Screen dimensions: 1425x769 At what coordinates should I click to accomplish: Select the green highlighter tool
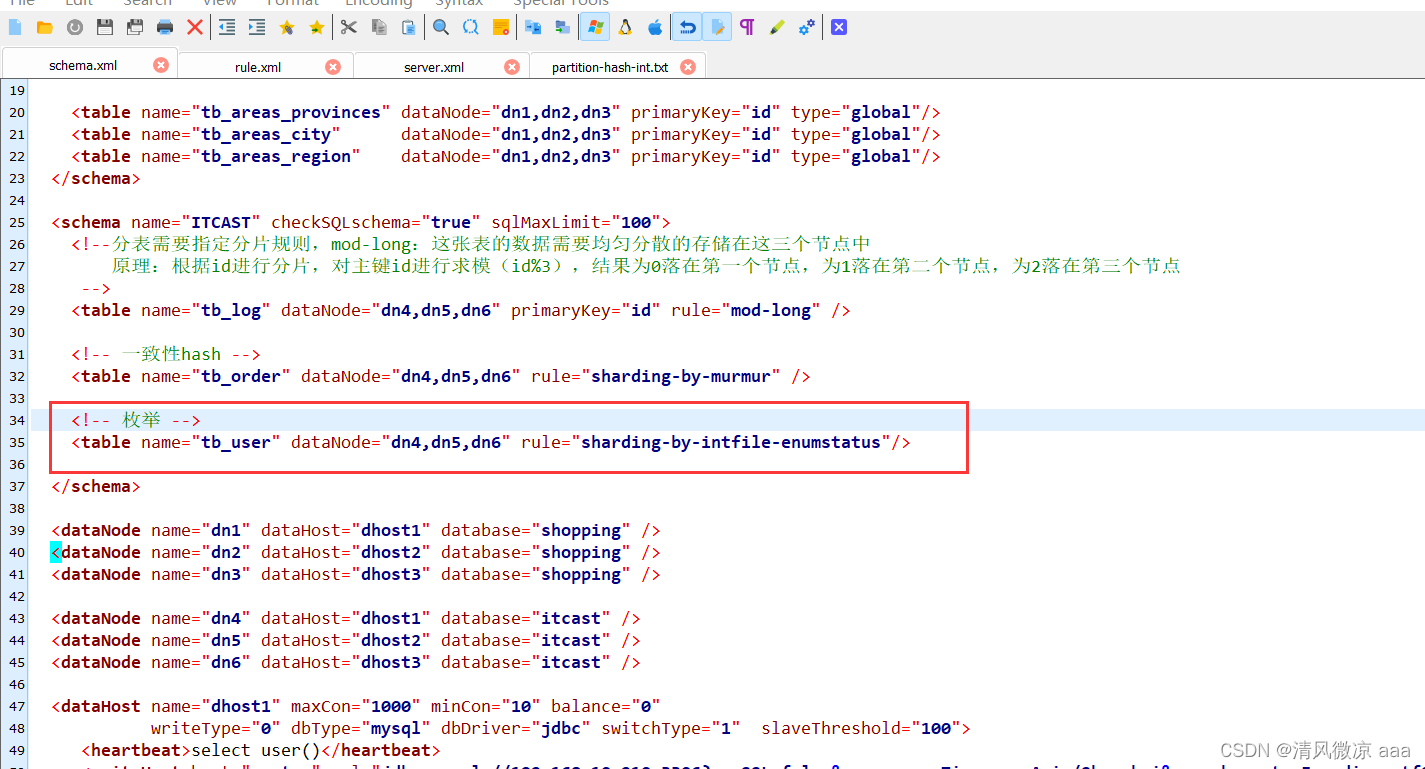[777, 28]
